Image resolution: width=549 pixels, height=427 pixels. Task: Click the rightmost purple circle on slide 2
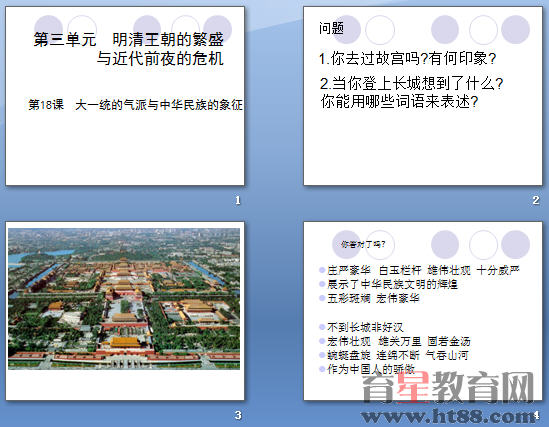pyautogui.click(x=515, y=29)
